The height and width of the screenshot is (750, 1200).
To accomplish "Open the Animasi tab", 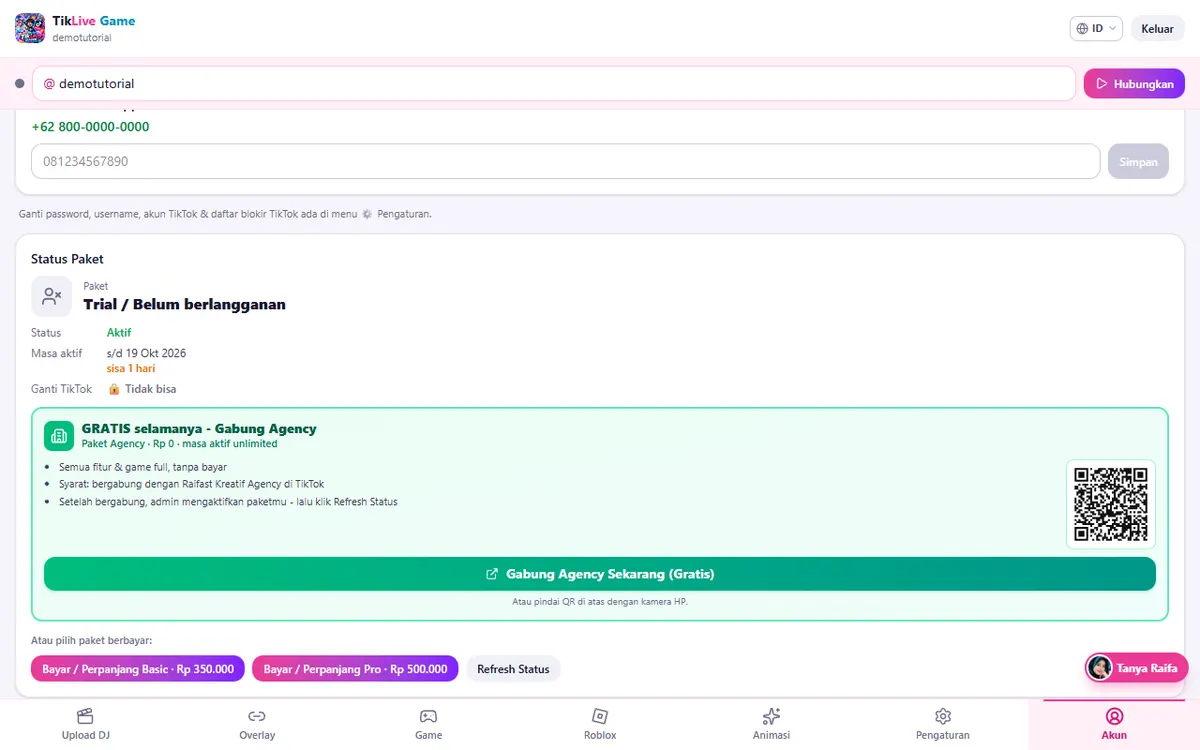I will click(771, 724).
